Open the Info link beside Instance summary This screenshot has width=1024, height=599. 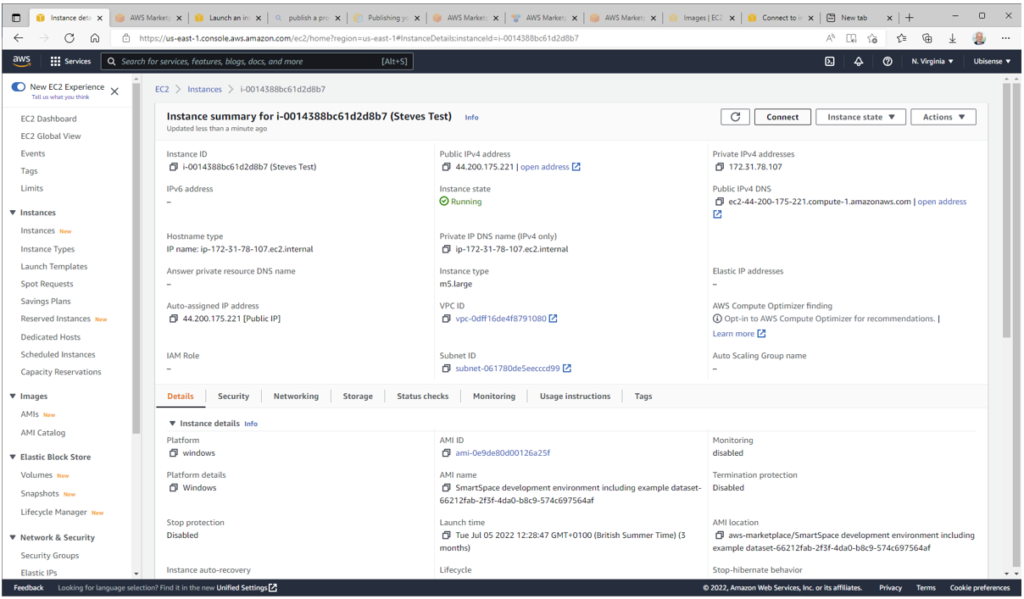tap(472, 118)
